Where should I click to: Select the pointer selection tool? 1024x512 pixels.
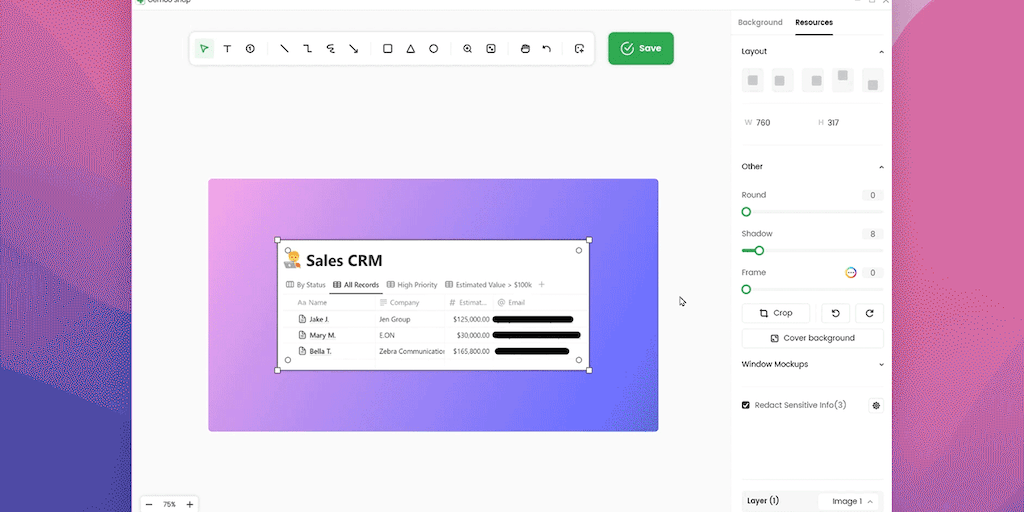[204, 48]
